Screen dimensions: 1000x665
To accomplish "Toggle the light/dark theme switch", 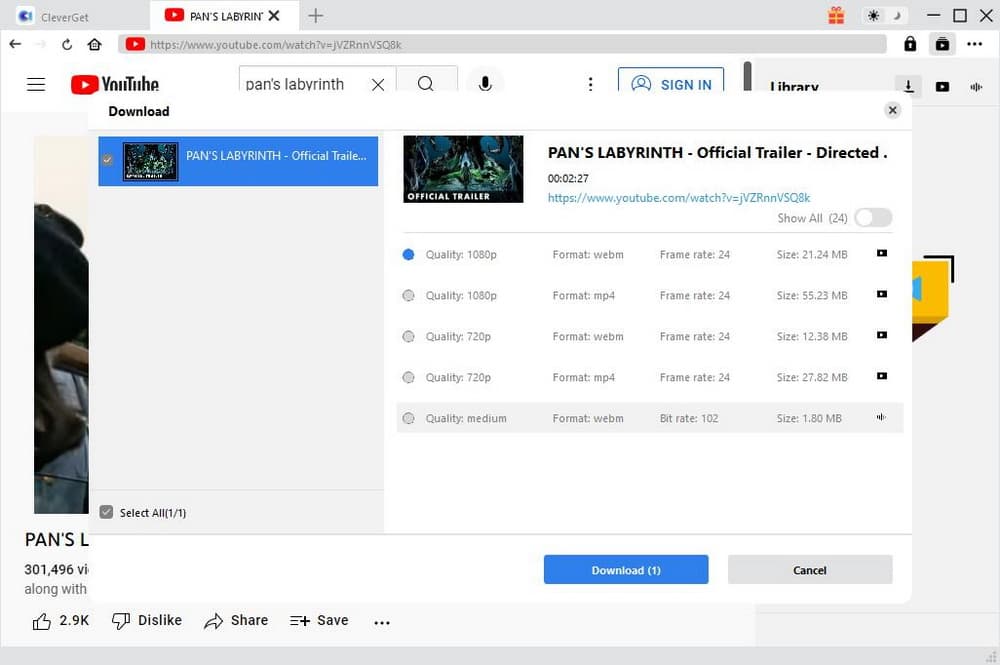I will click(886, 15).
